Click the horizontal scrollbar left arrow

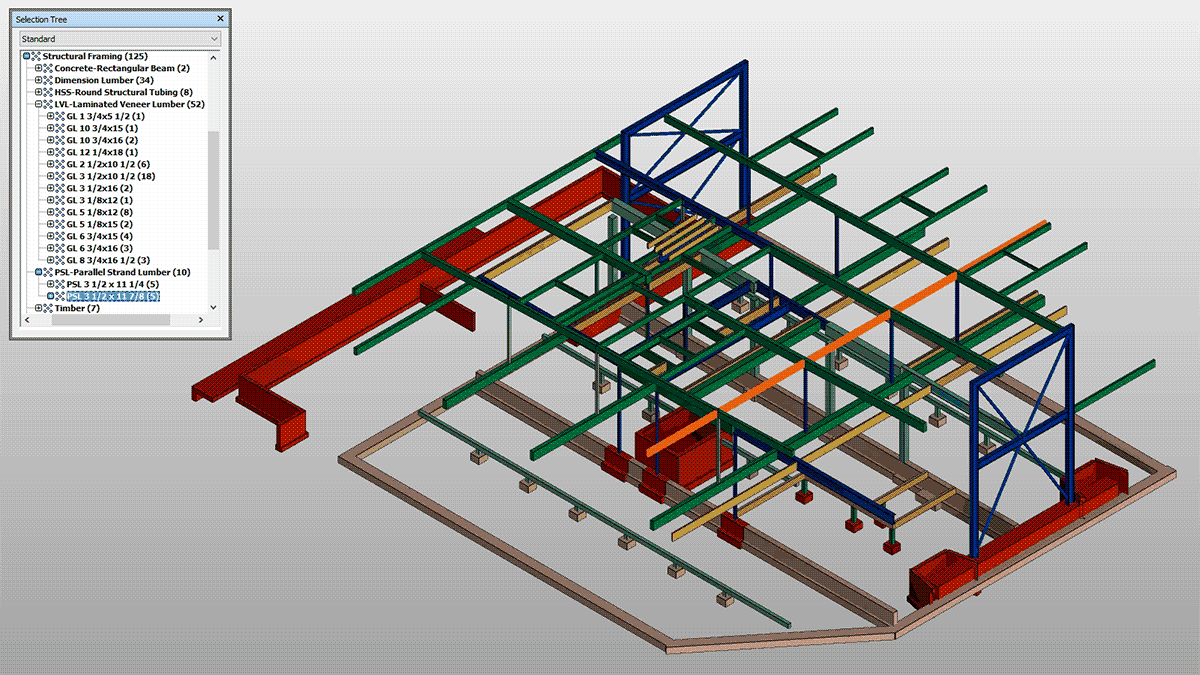tap(26, 320)
